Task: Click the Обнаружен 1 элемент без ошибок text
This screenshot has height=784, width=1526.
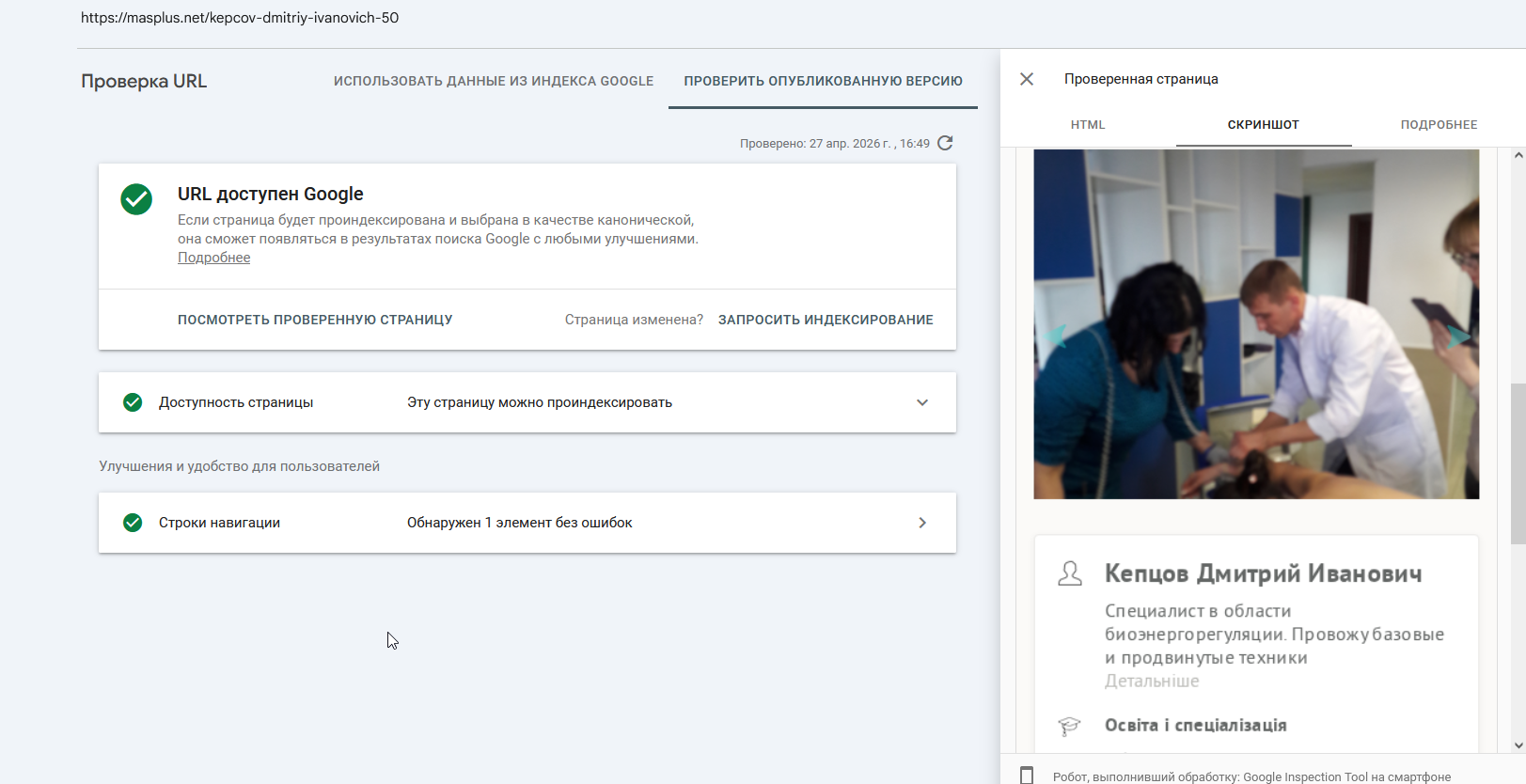Action: [520, 523]
